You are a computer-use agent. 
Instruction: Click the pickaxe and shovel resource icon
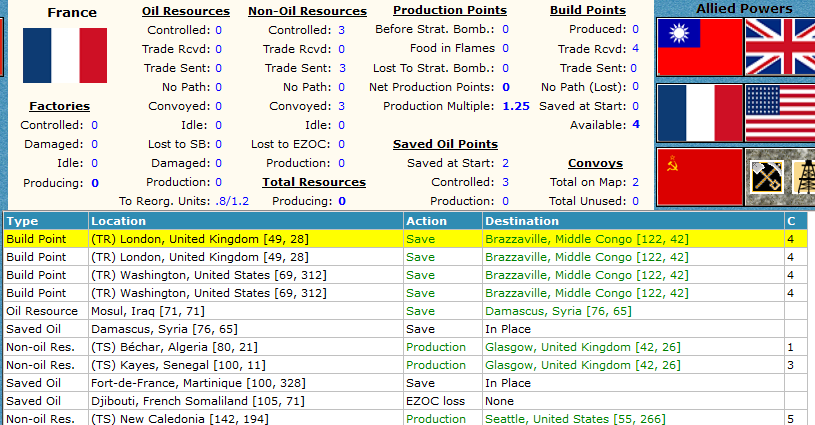tap(767, 177)
